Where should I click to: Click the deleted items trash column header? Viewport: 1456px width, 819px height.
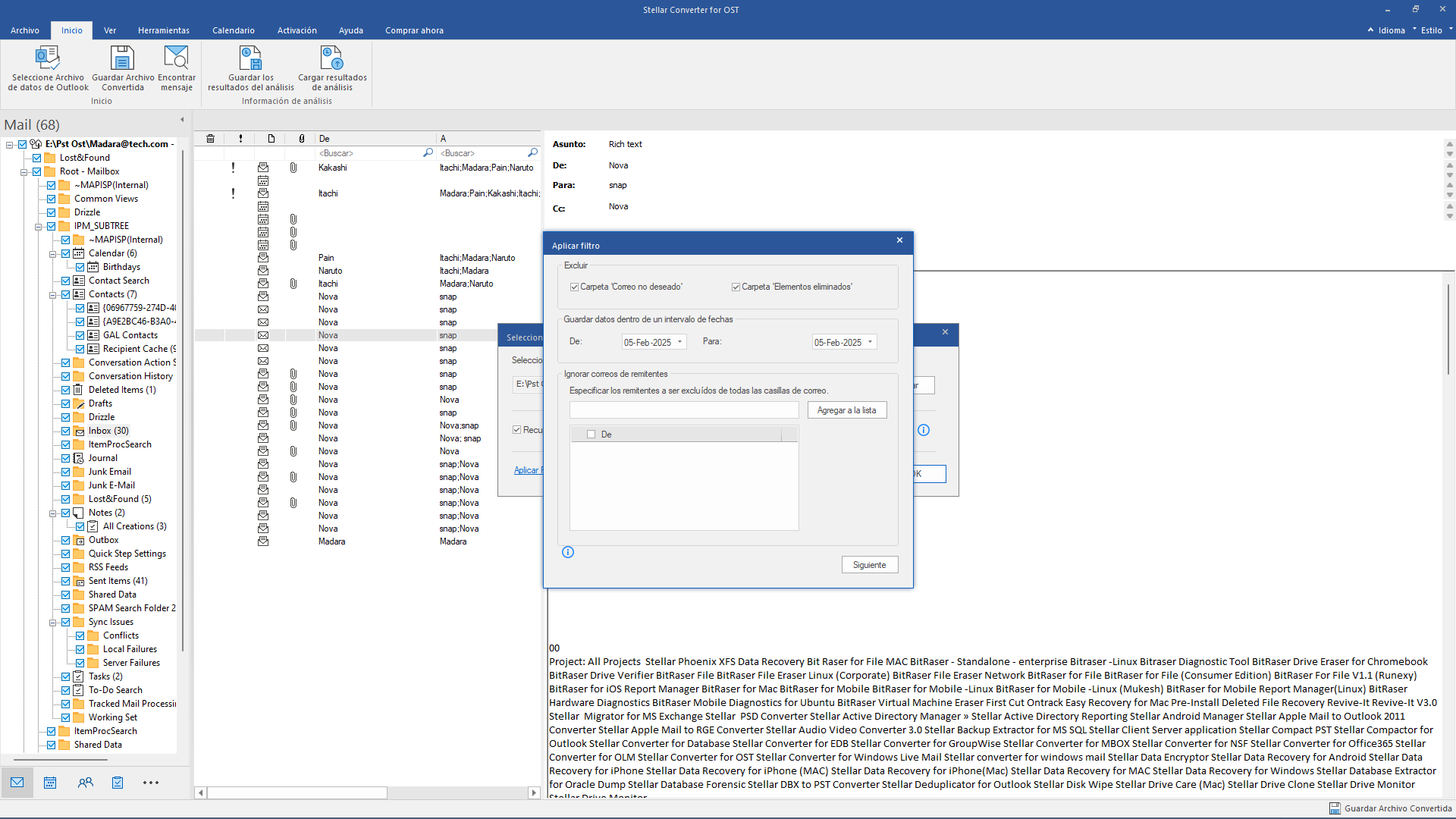tap(210, 139)
